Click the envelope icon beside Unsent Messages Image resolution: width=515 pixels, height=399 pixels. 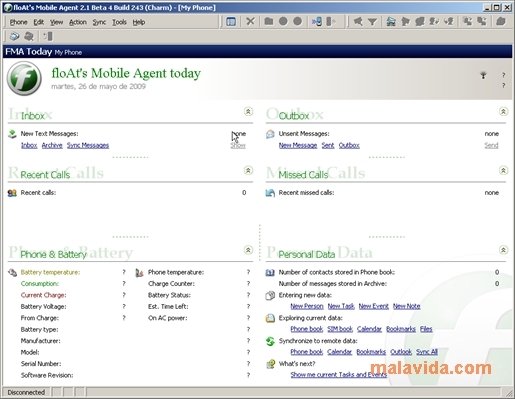(x=270, y=134)
